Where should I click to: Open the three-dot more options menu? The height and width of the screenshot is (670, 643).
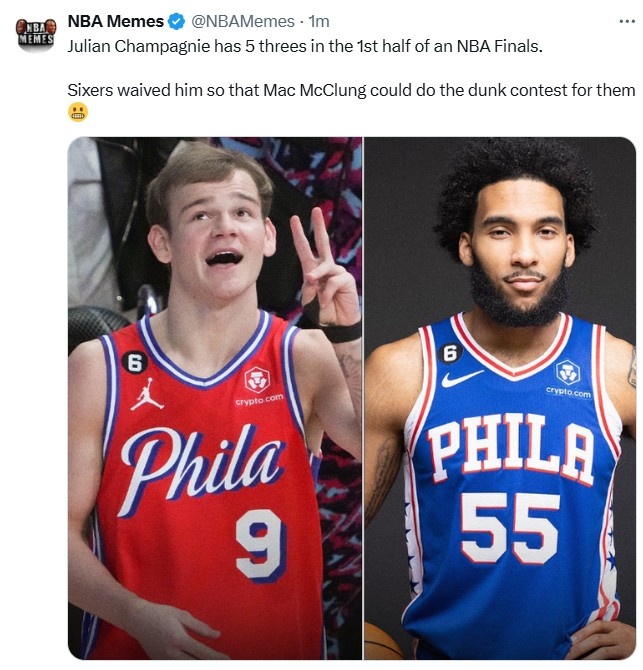pos(627,21)
